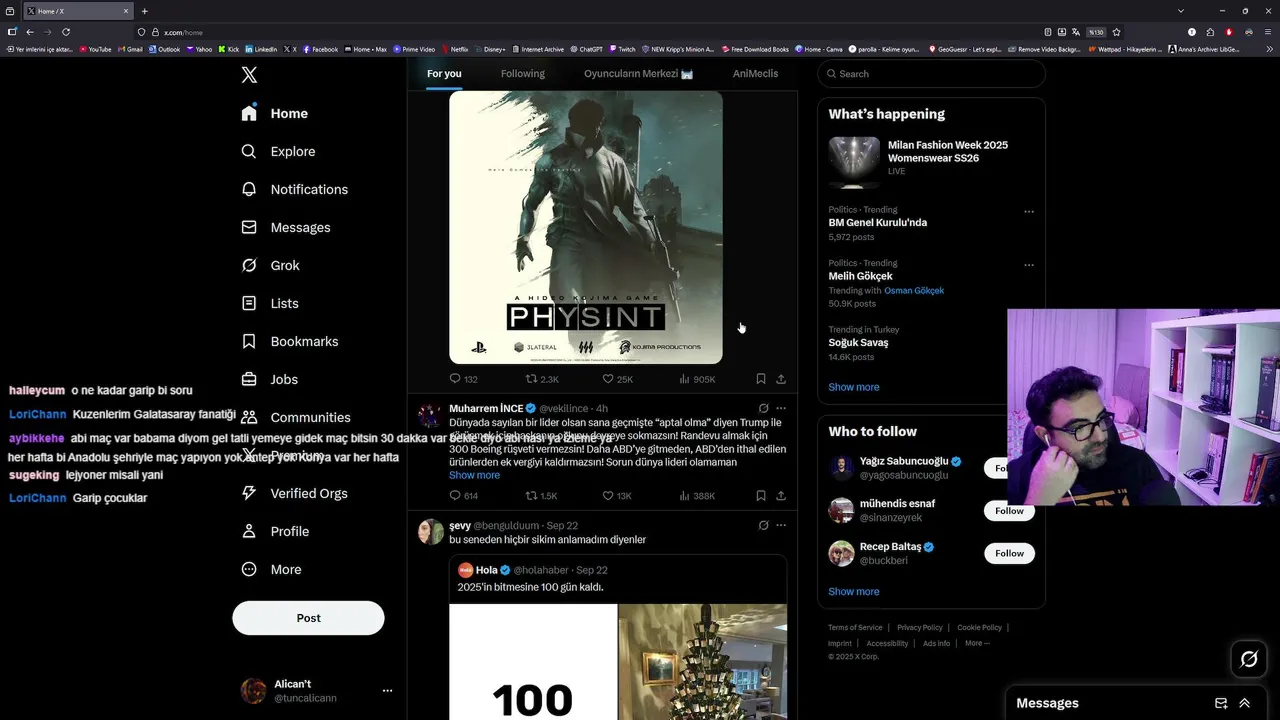This screenshot has width=1280, height=720.
Task: Expand the Messages drawer
Action: coord(1245,703)
